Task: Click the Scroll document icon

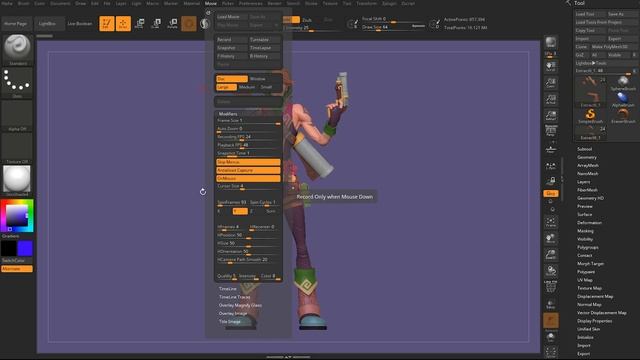Action: (x=551, y=67)
